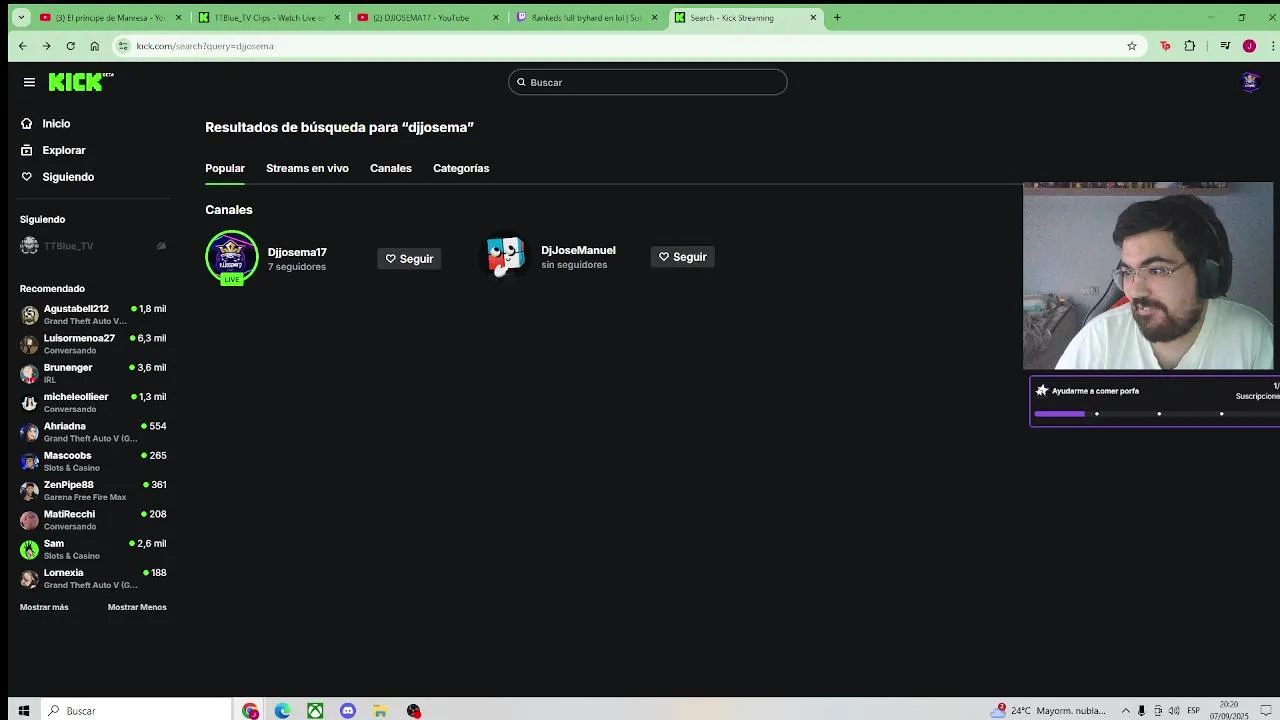Viewport: 1280px width, 720px height.
Task: Bookmark this page with star icon
Action: 1132,46
